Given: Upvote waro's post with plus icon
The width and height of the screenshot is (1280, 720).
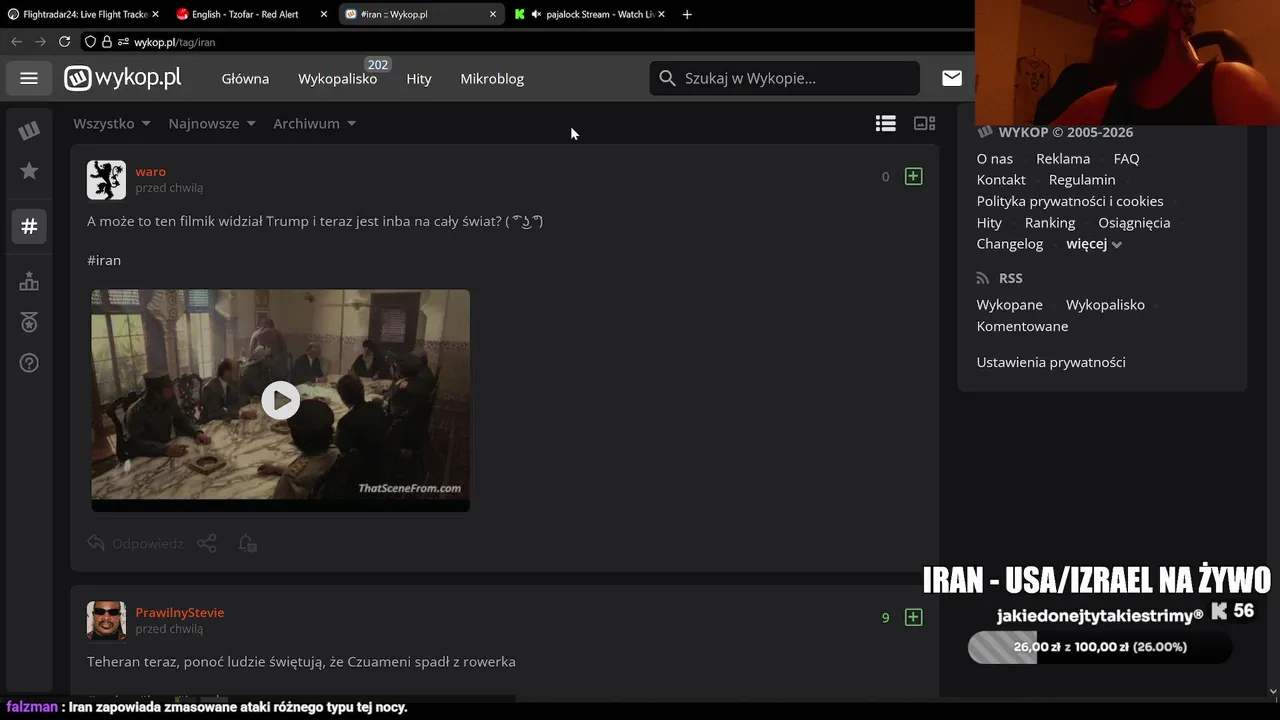Looking at the screenshot, I should (x=913, y=176).
